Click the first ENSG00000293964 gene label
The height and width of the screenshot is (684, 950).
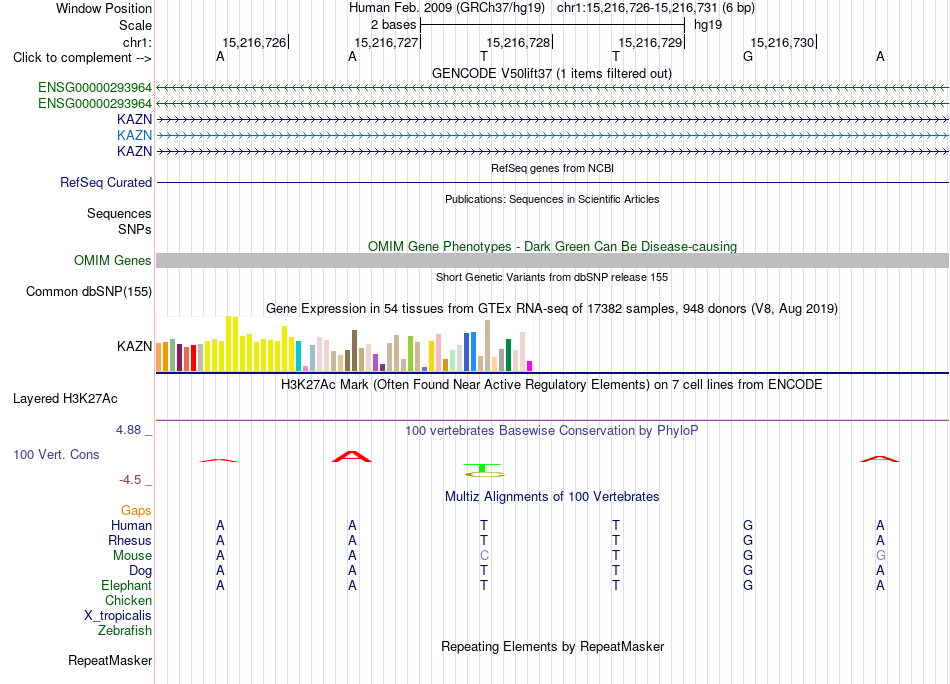(95, 88)
